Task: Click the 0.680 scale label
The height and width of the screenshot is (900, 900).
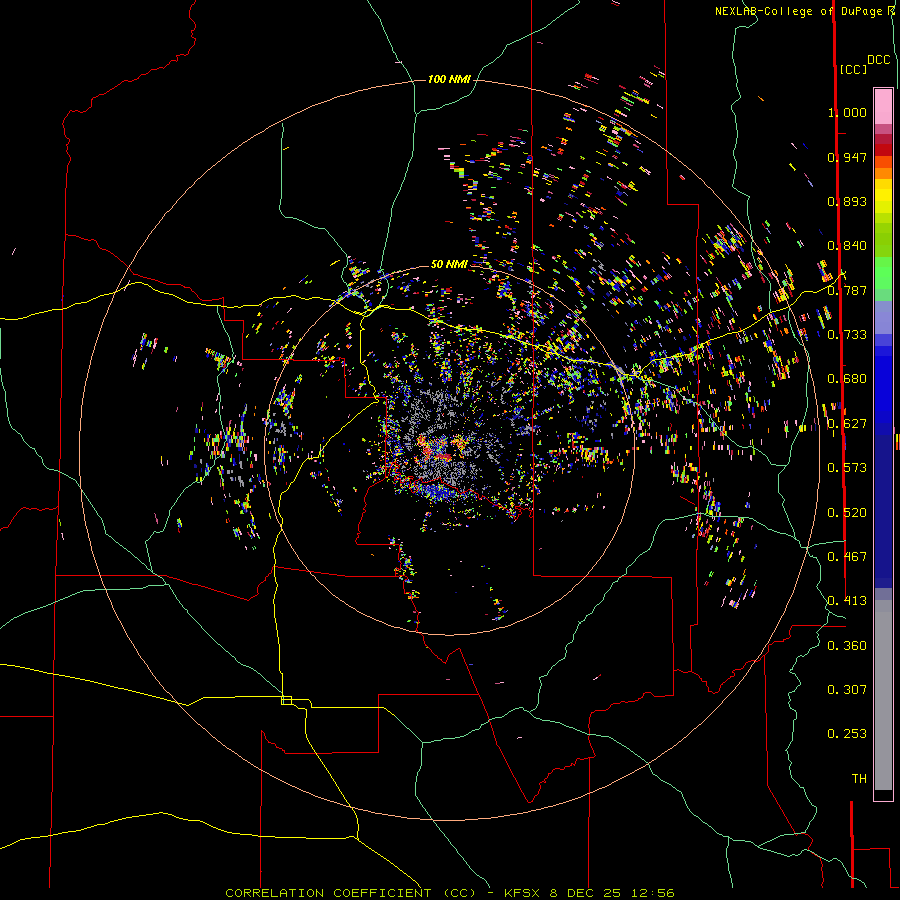Action: 847,379
